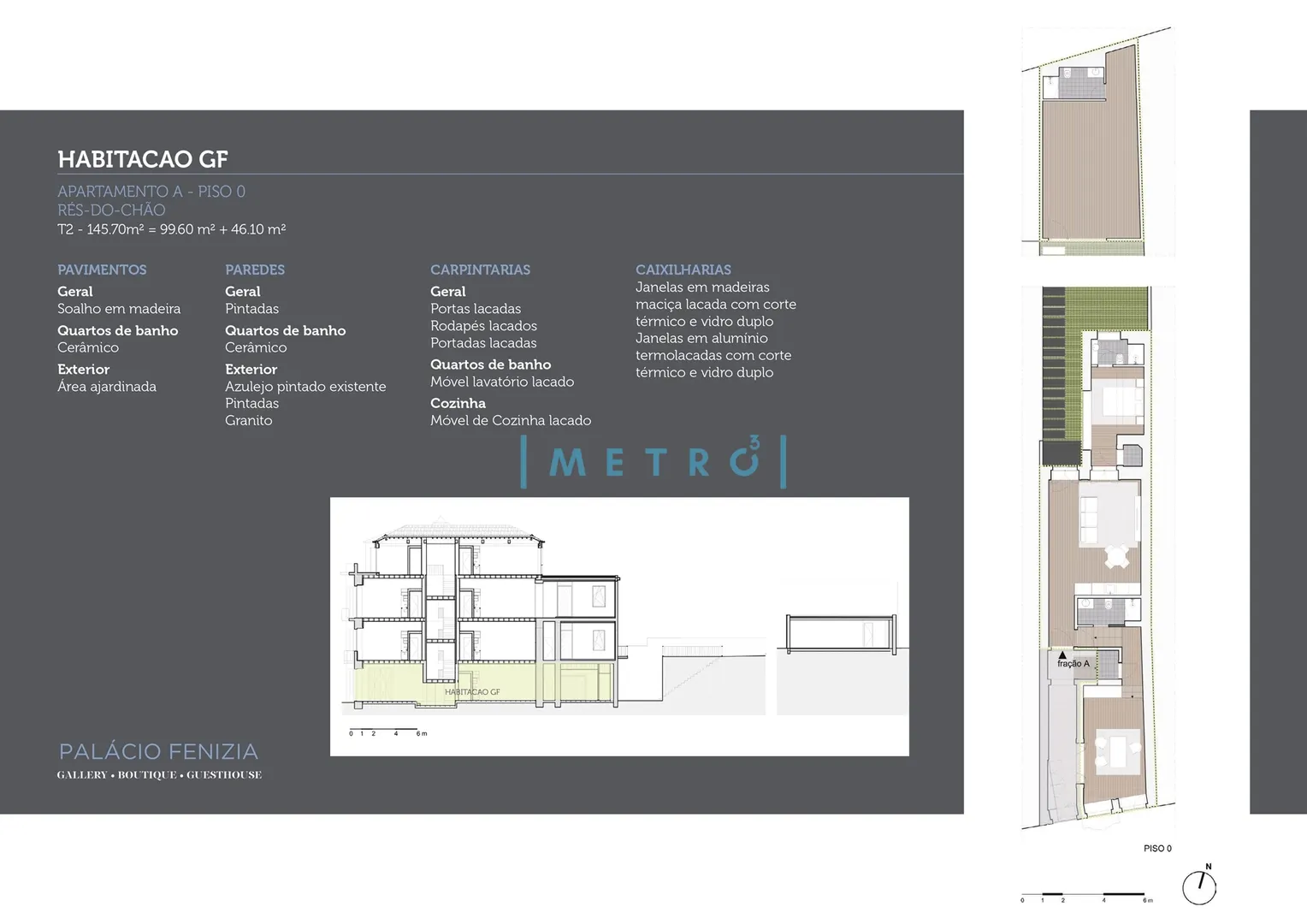Click 'Portadas lacadas'
The image size is (1307, 924).
[x=483, y=343]
